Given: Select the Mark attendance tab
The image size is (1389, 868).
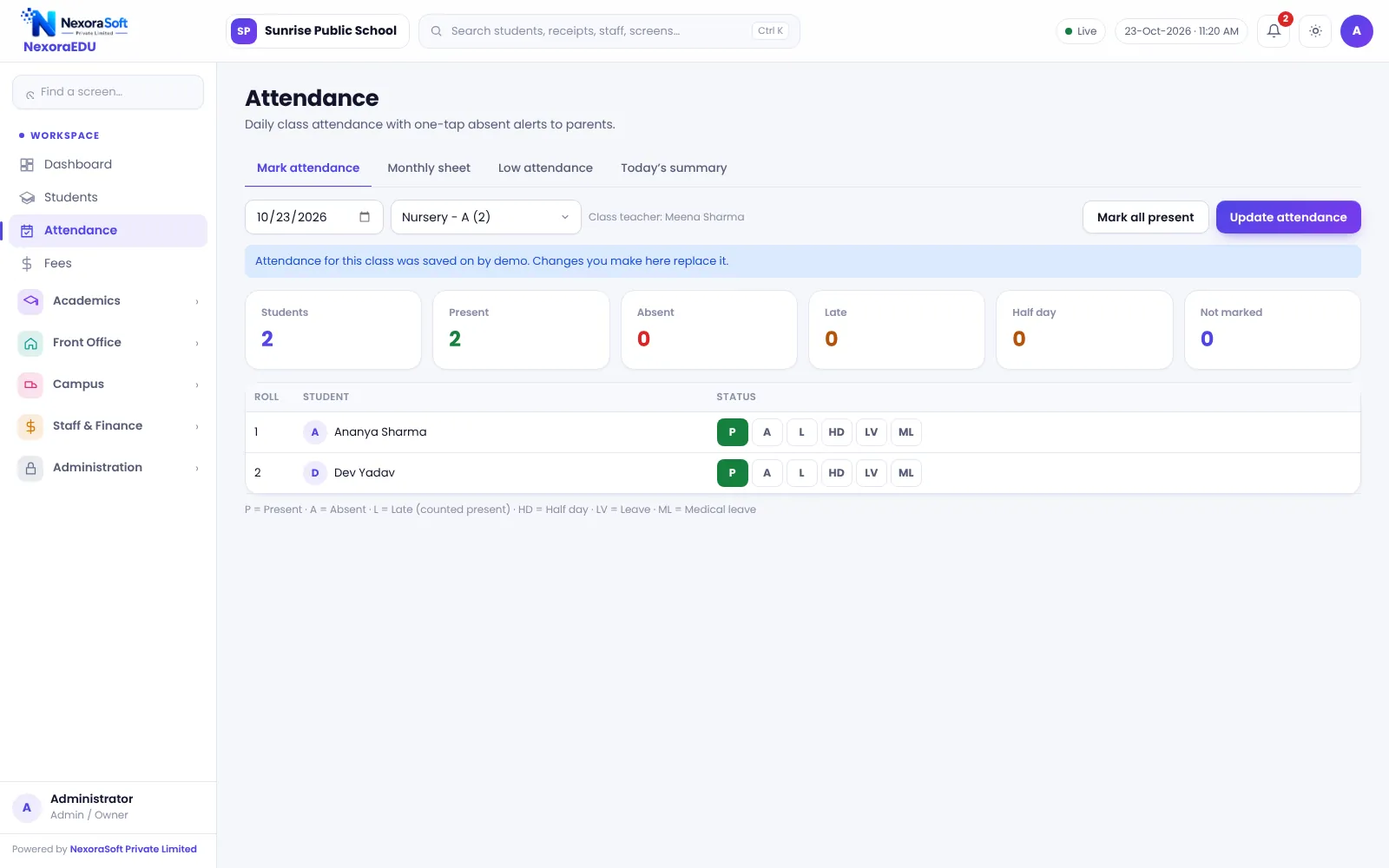Looking at the screenshot, I should [308, 168].
